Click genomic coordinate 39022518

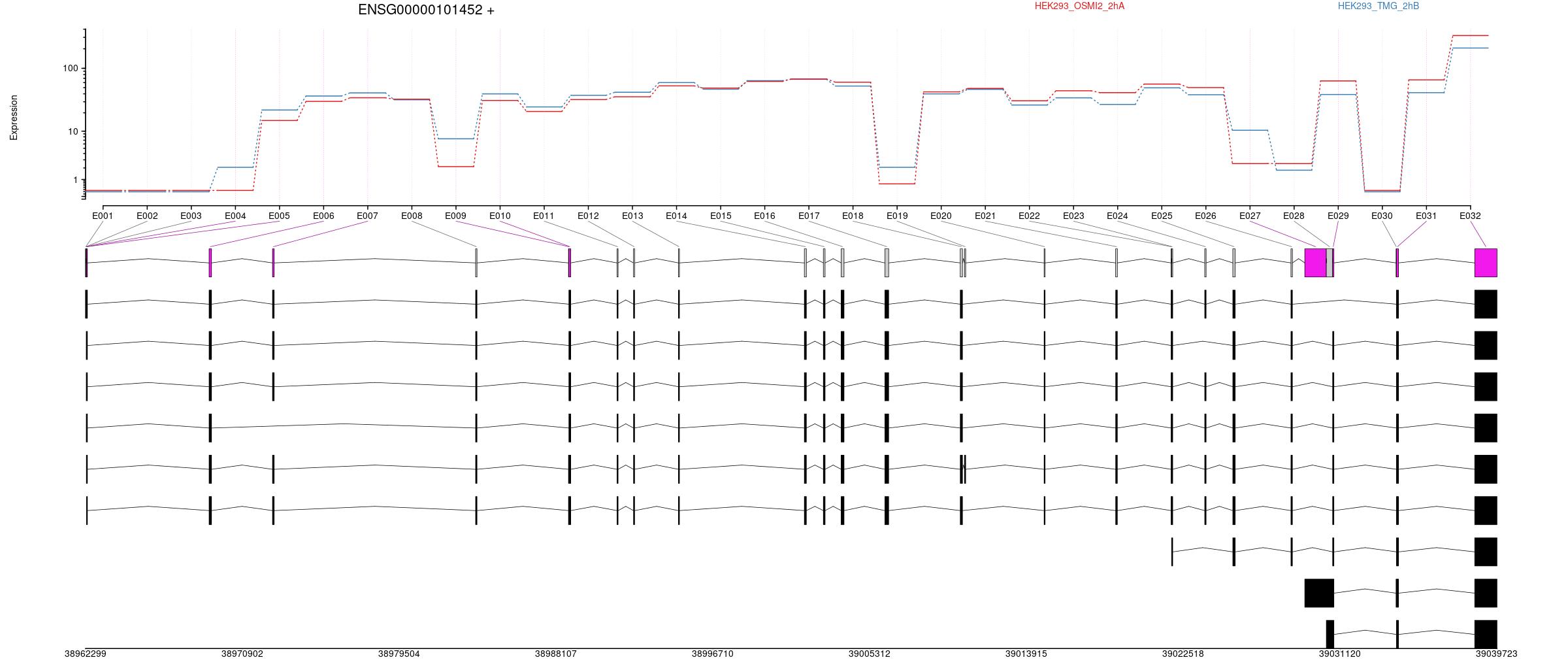[1183, 654]
